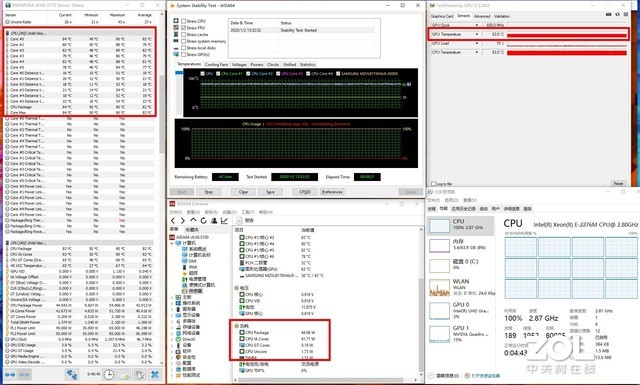Enable Stress GPU(s) checkbox
Viewport: 640px width, 385px height.
pos(183,54)
